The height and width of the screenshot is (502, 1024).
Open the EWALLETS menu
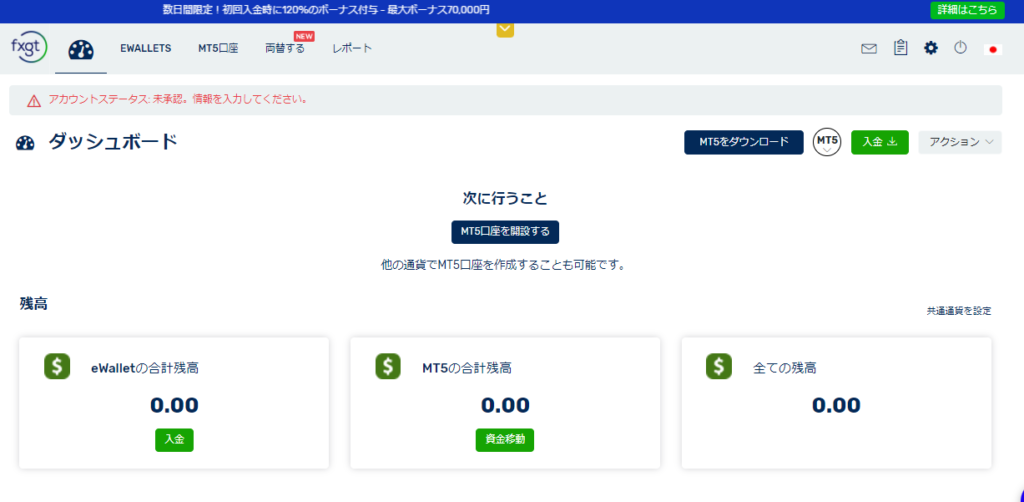point(145,48)
